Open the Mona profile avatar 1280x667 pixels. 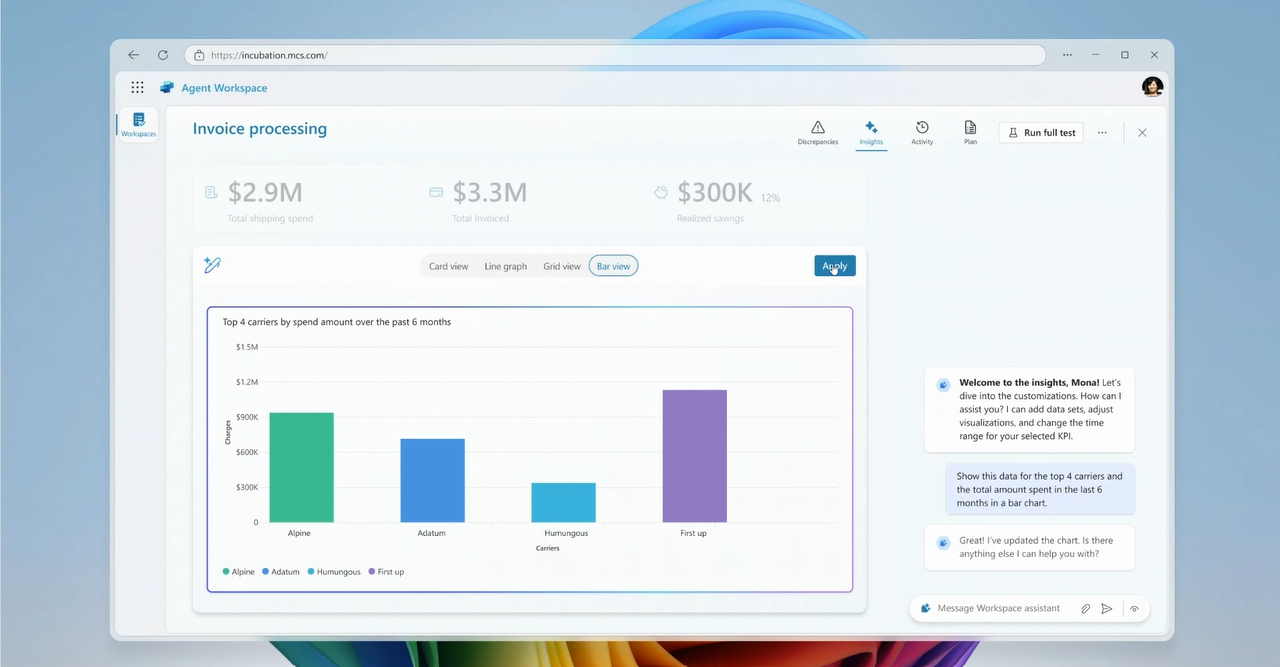pos(1152,87)
